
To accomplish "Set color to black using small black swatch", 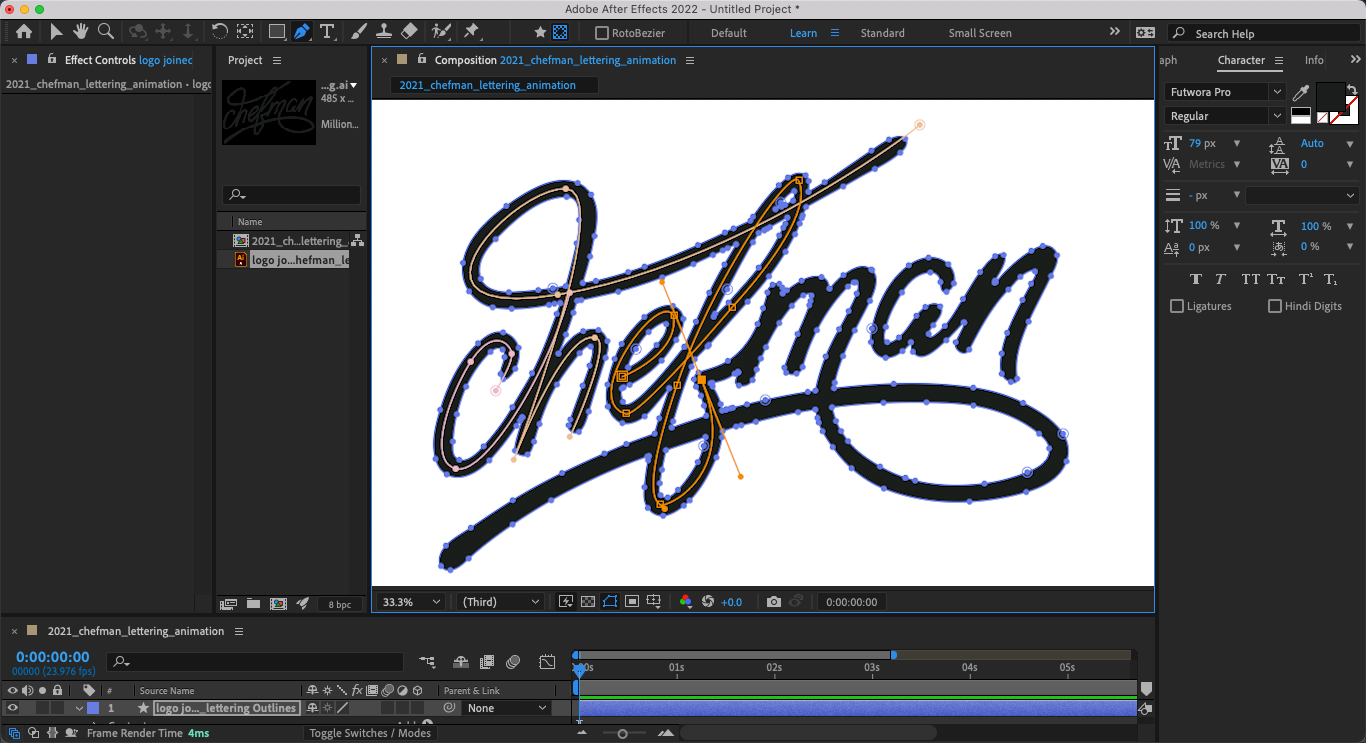I will (x=1300, y=113).
